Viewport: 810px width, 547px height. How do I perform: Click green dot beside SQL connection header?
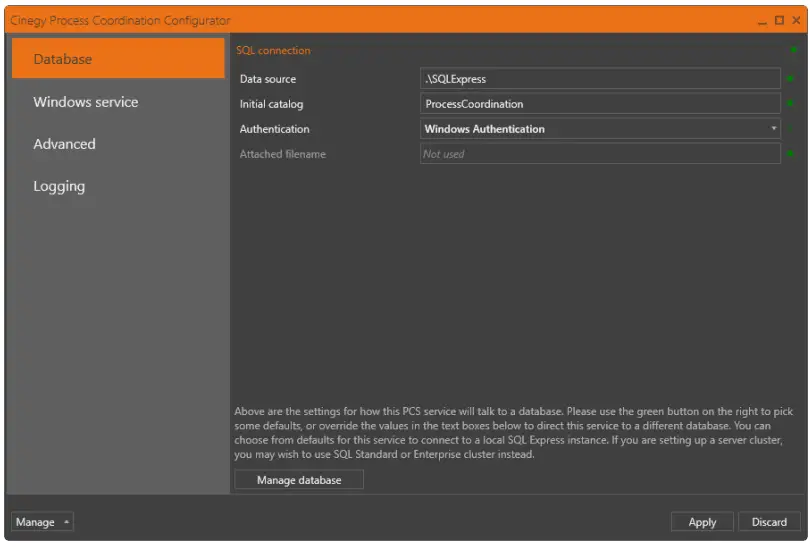[793, 49]
